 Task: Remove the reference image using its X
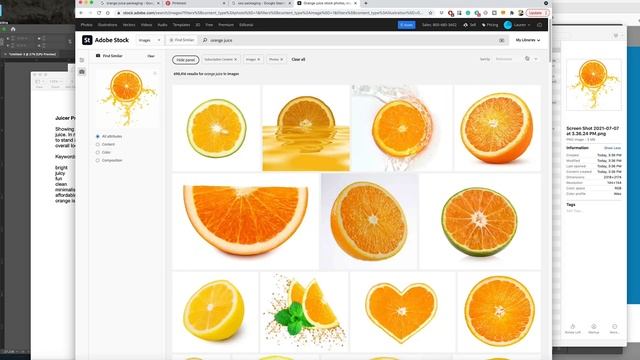155,73
